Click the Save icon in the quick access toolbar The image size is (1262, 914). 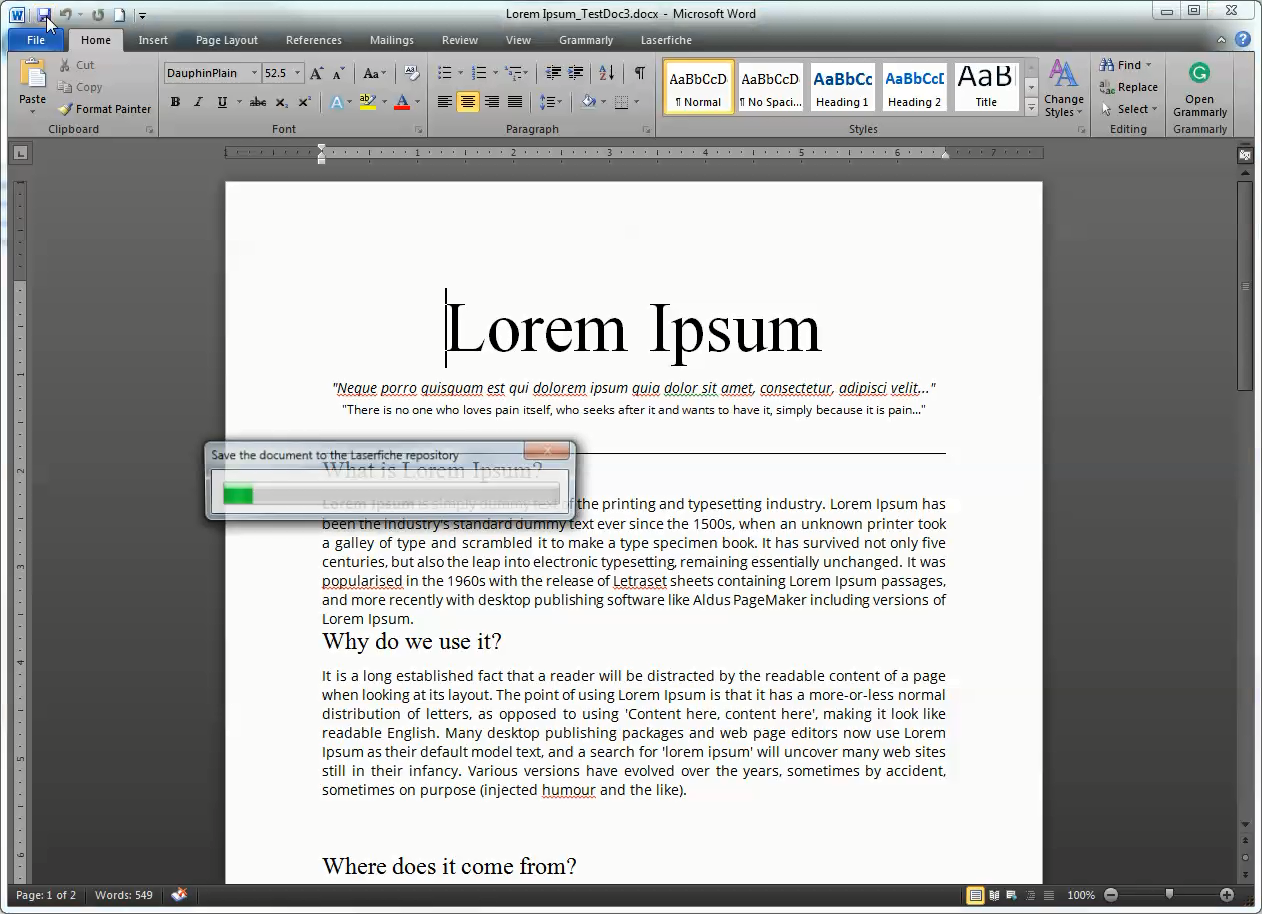point(43,15)
